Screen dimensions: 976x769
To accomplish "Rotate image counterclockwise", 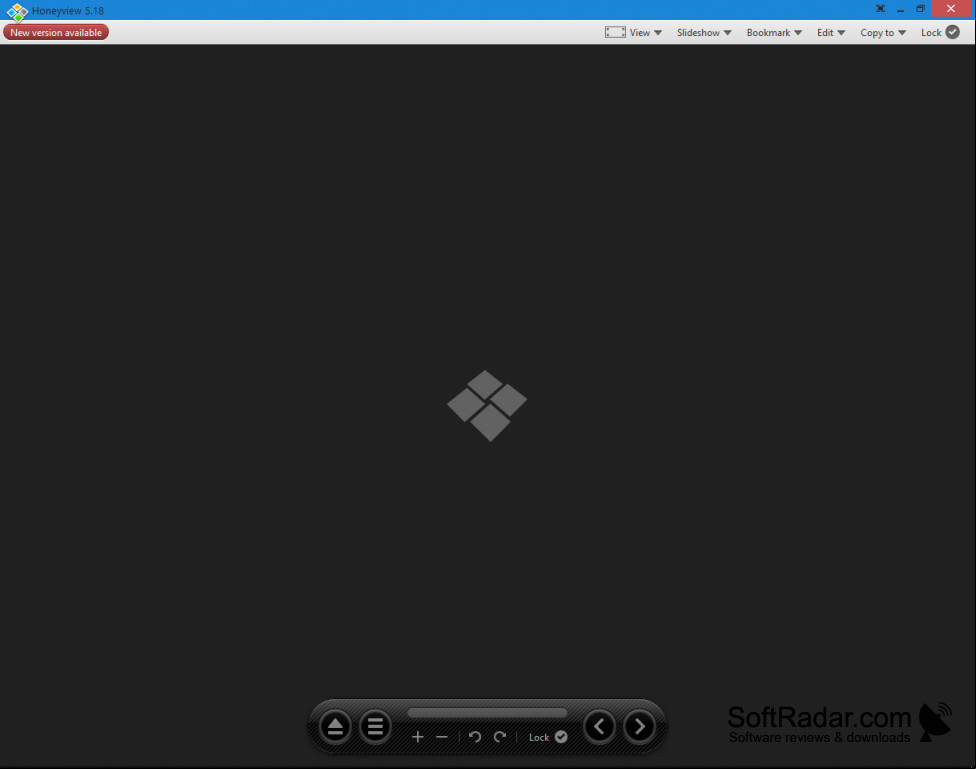I will coord(475,737).
